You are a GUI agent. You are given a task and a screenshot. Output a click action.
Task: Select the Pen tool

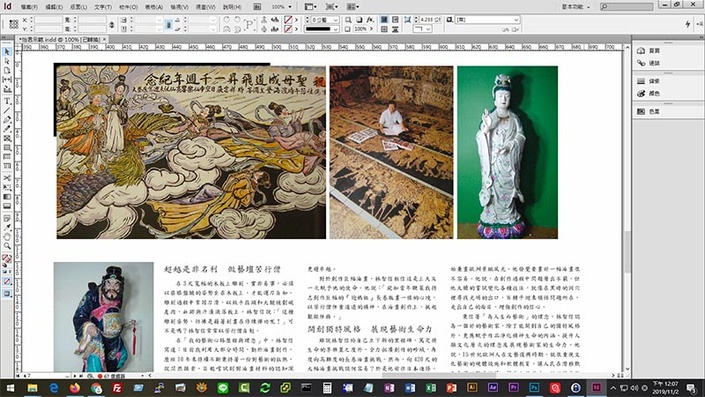(7, 120)
